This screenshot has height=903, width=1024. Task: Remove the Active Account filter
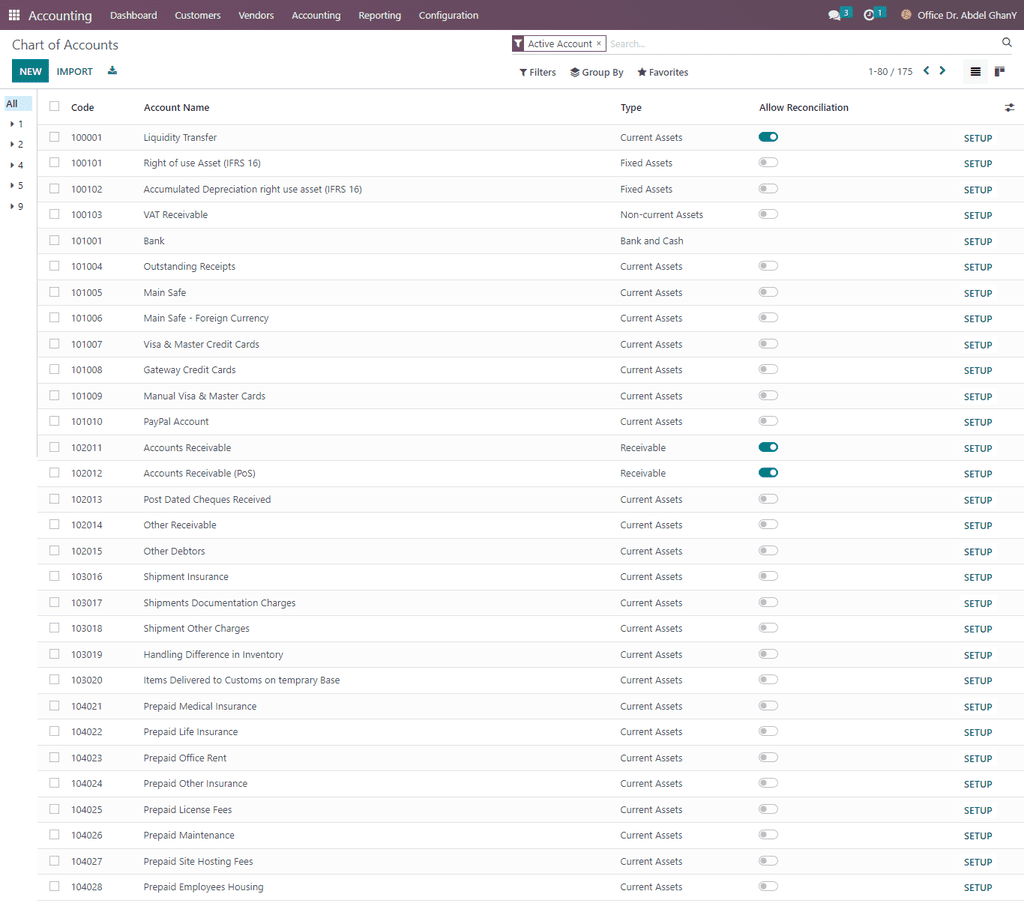point(598,44)
